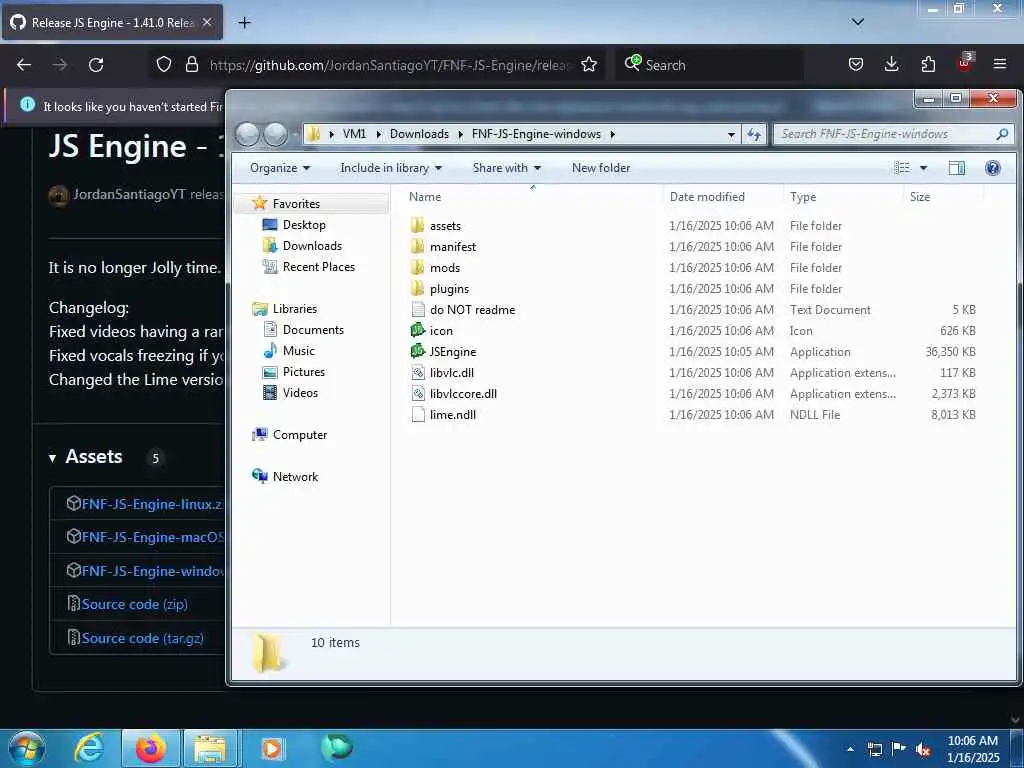Screen dimensions: 1024x768
Task: List all Firefox tabs with the chevron
Action: click(x=857, y=22)
